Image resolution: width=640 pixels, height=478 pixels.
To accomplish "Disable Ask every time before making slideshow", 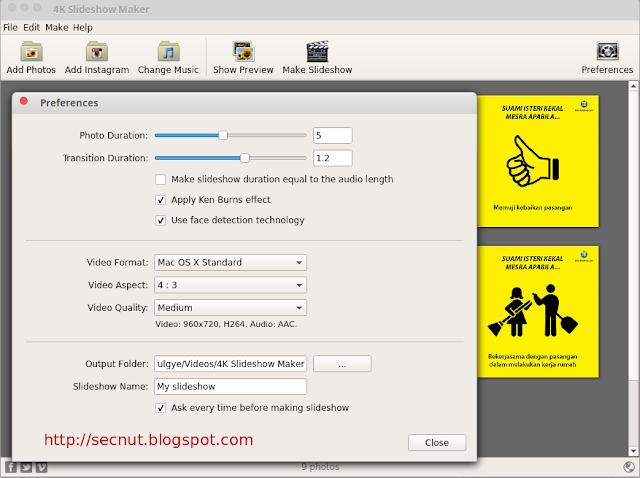I will point(160,408).
